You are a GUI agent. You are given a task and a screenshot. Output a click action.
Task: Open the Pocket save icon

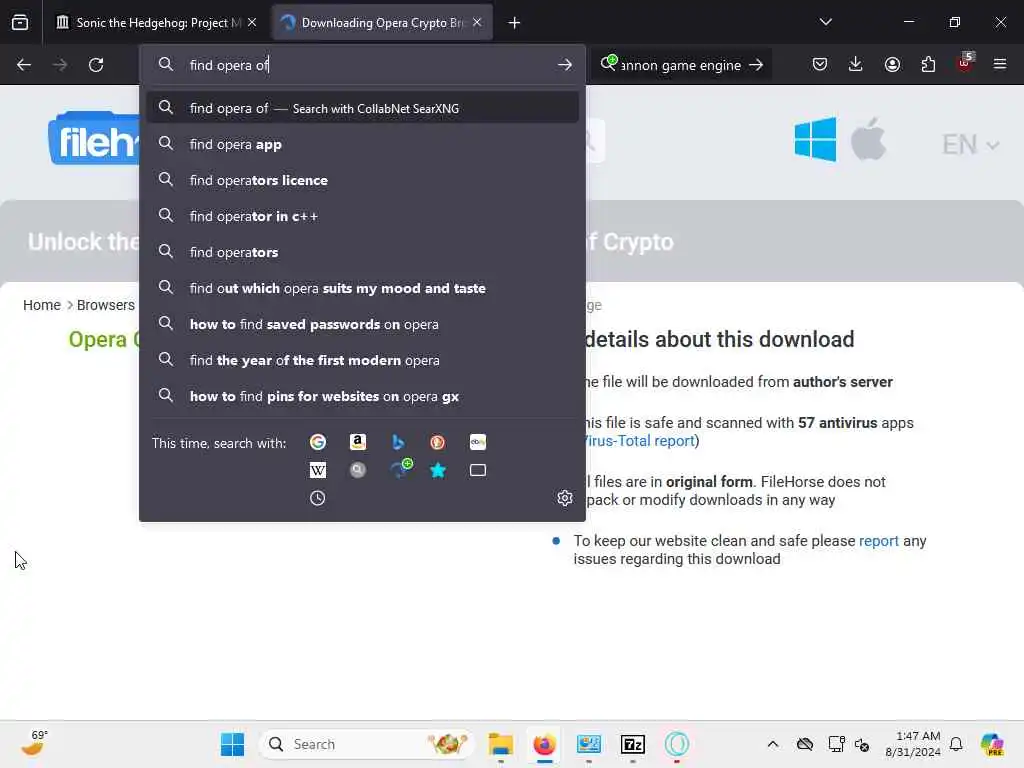(x=820, y=64)
